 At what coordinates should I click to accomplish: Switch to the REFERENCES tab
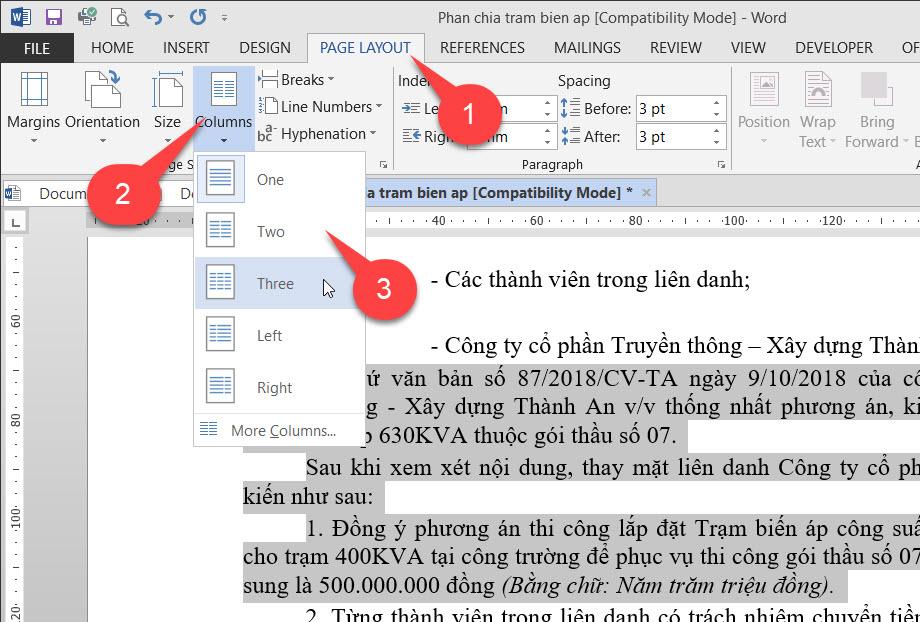coord(482,47)
